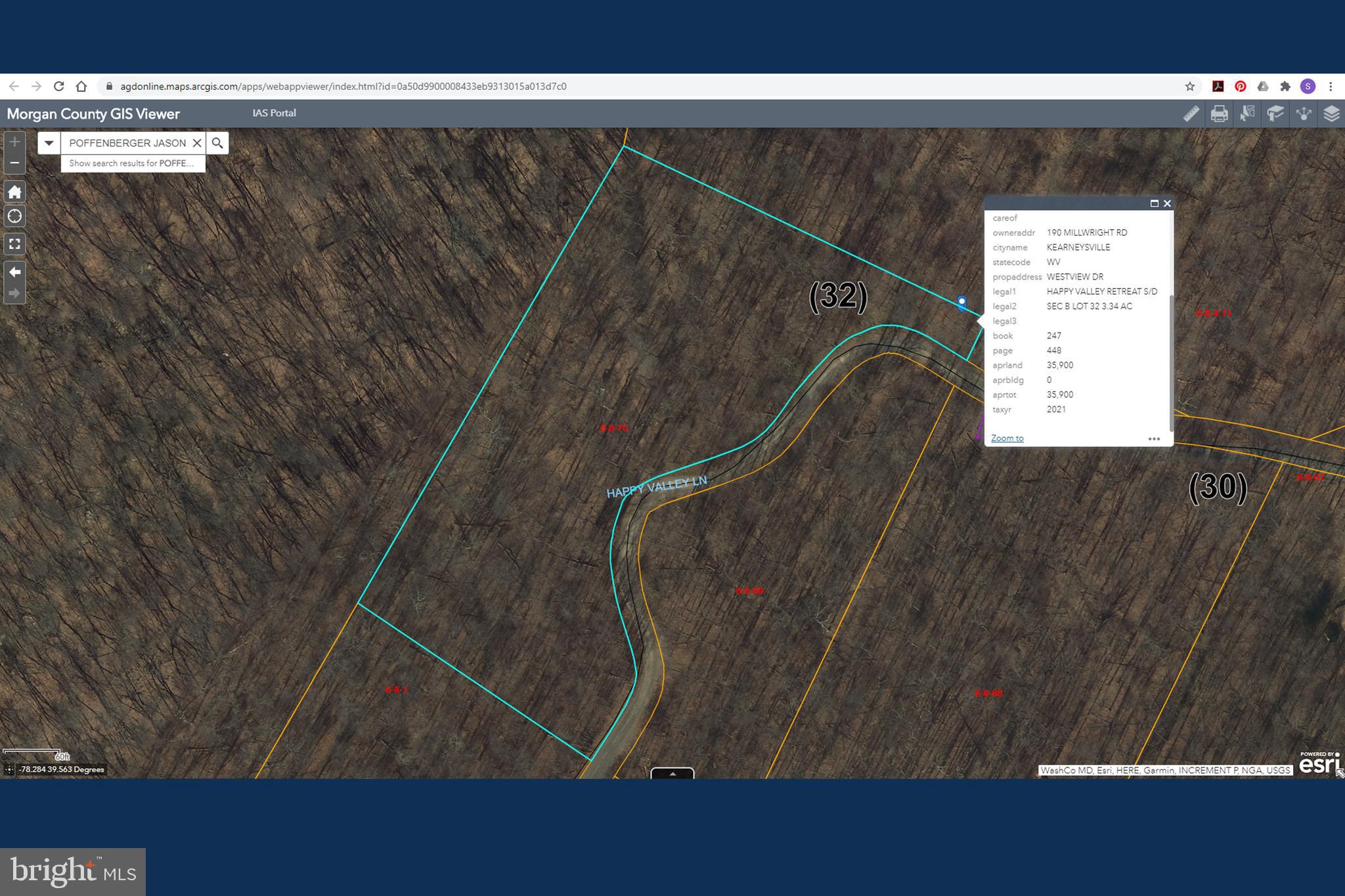Image resolution: width=1345 pixels, height=896 pixels.
Task: Click My Location circle button
Action: pyautogui.click(x=14, y=217)
